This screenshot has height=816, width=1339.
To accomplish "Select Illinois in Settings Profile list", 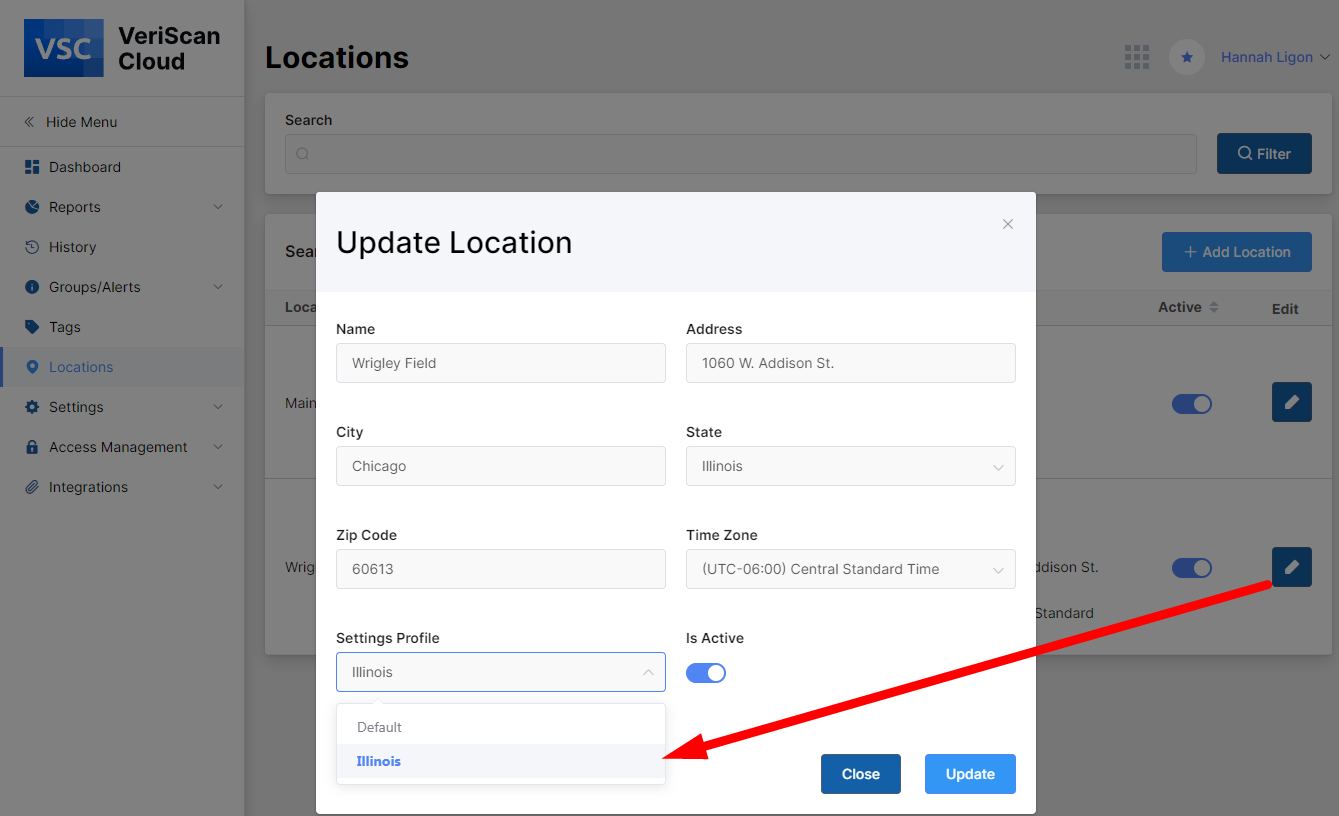I will 501,761.
